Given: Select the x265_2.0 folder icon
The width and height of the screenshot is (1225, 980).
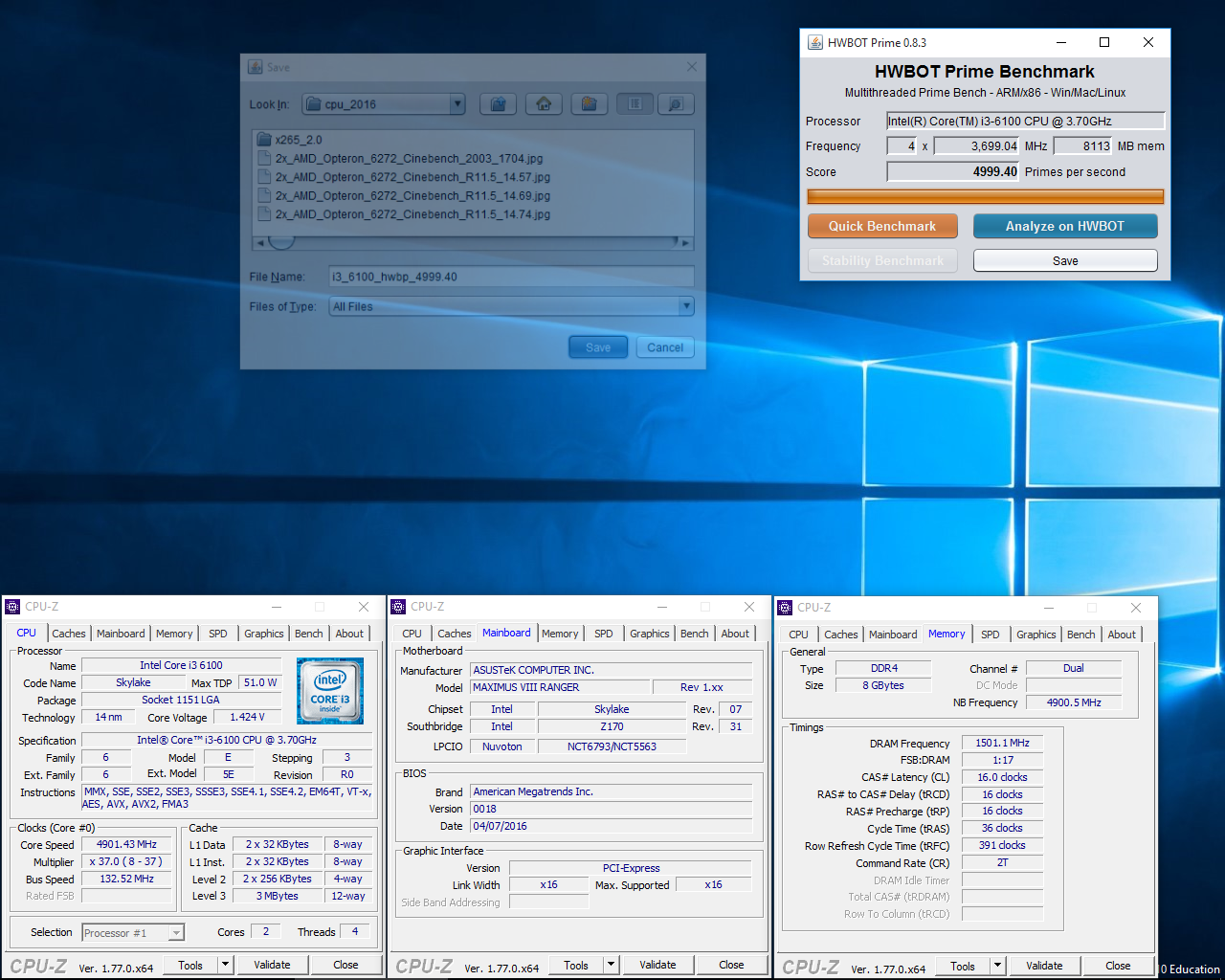Looking at the screenshot, I should pos(265,140).
